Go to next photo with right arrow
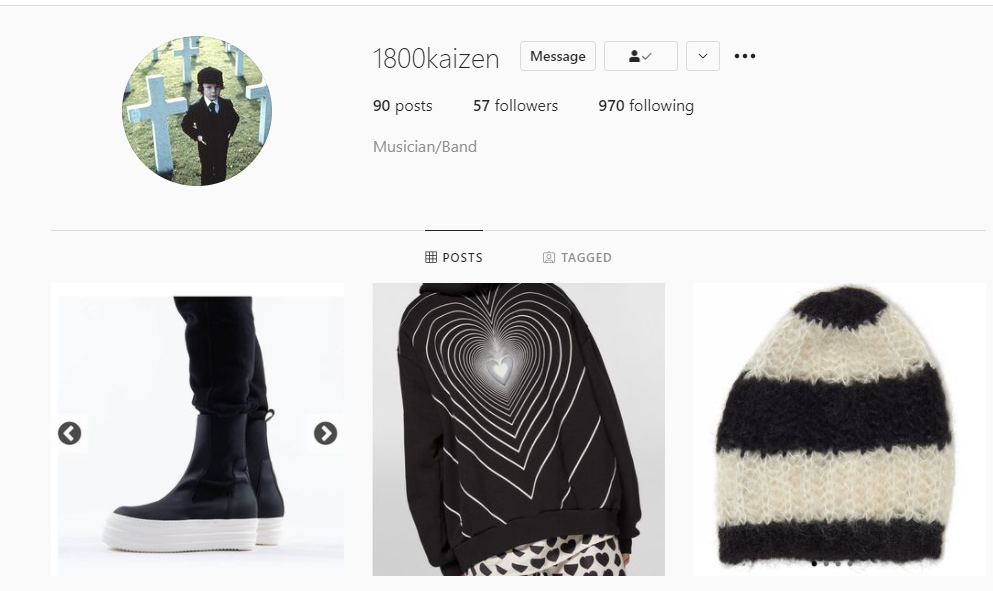The height and width of the screenshot is (591, 993). pyautogui.click(x=326, y=433)
